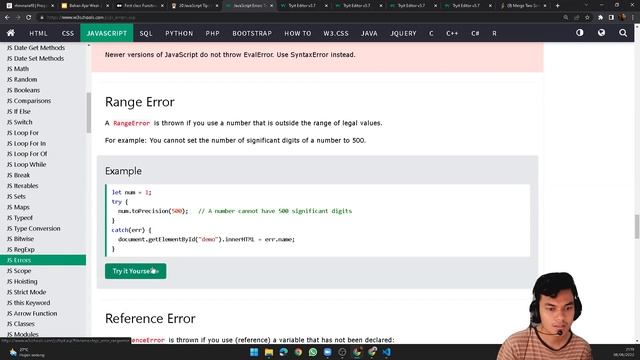
Task: Open JS Booleans sidebar link
Action: pos(23,90)
